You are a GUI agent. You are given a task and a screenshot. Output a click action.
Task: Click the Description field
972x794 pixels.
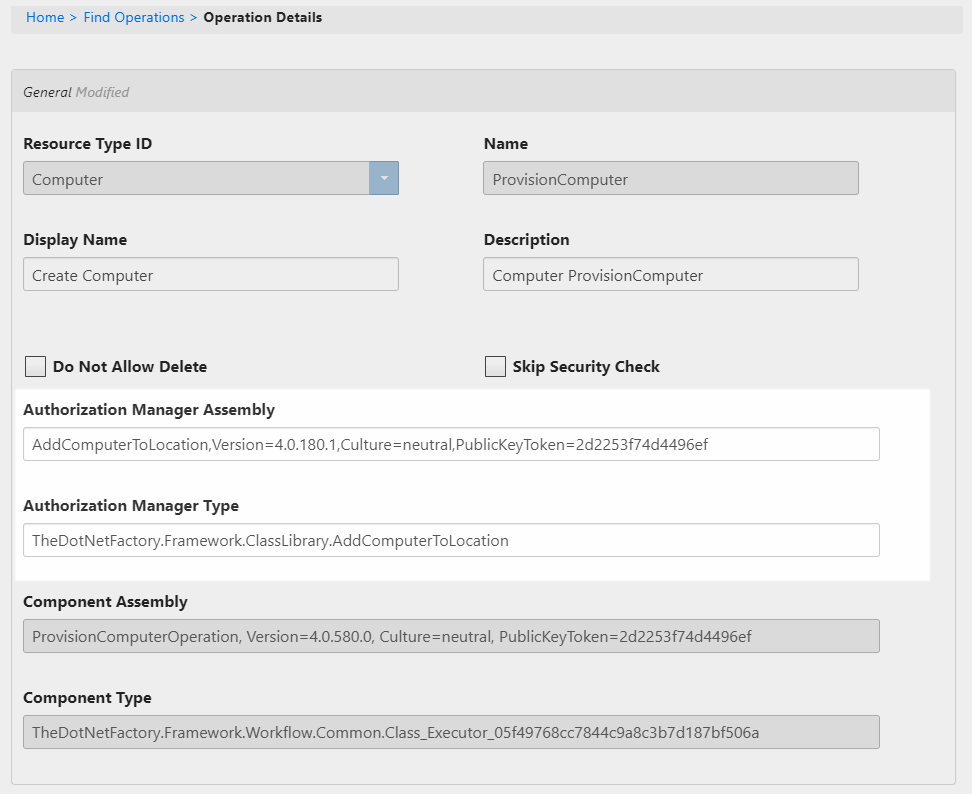tap(670, 274)
